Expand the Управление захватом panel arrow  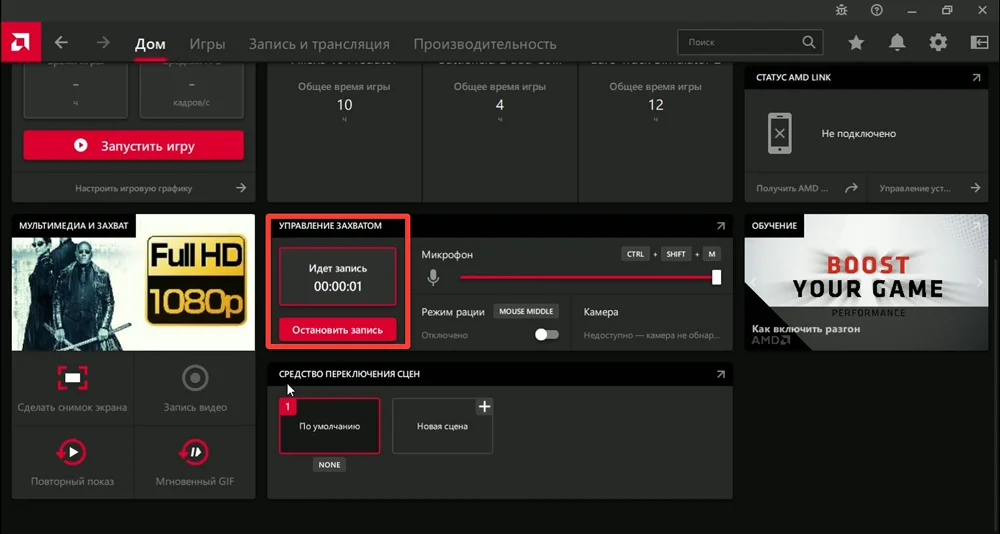coord(720,226)
